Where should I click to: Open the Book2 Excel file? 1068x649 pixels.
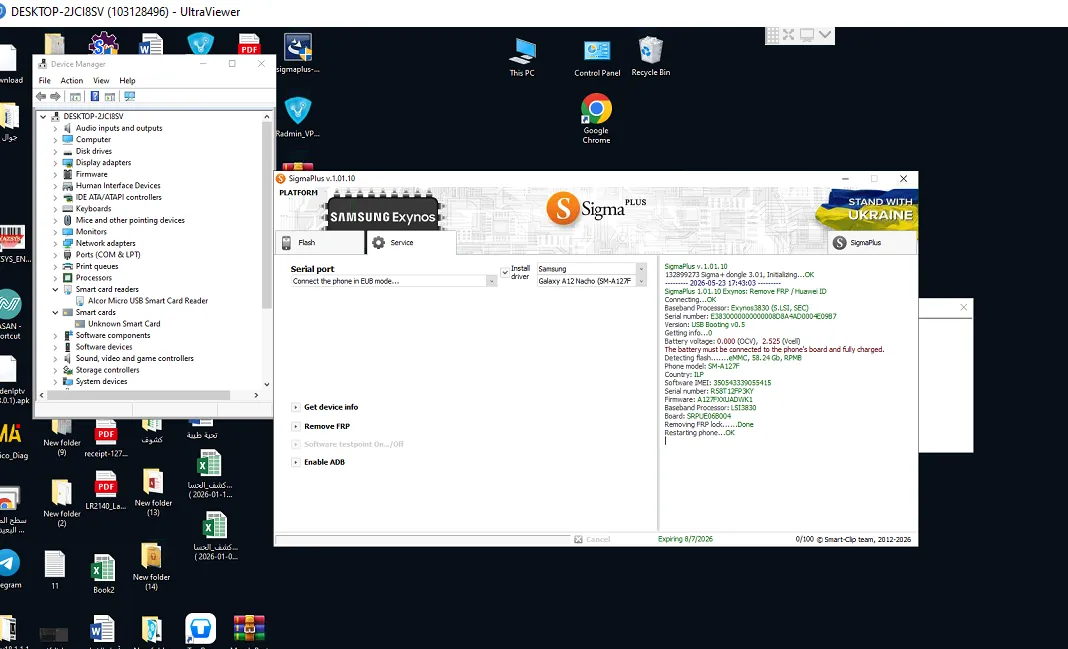coord(104,574)
